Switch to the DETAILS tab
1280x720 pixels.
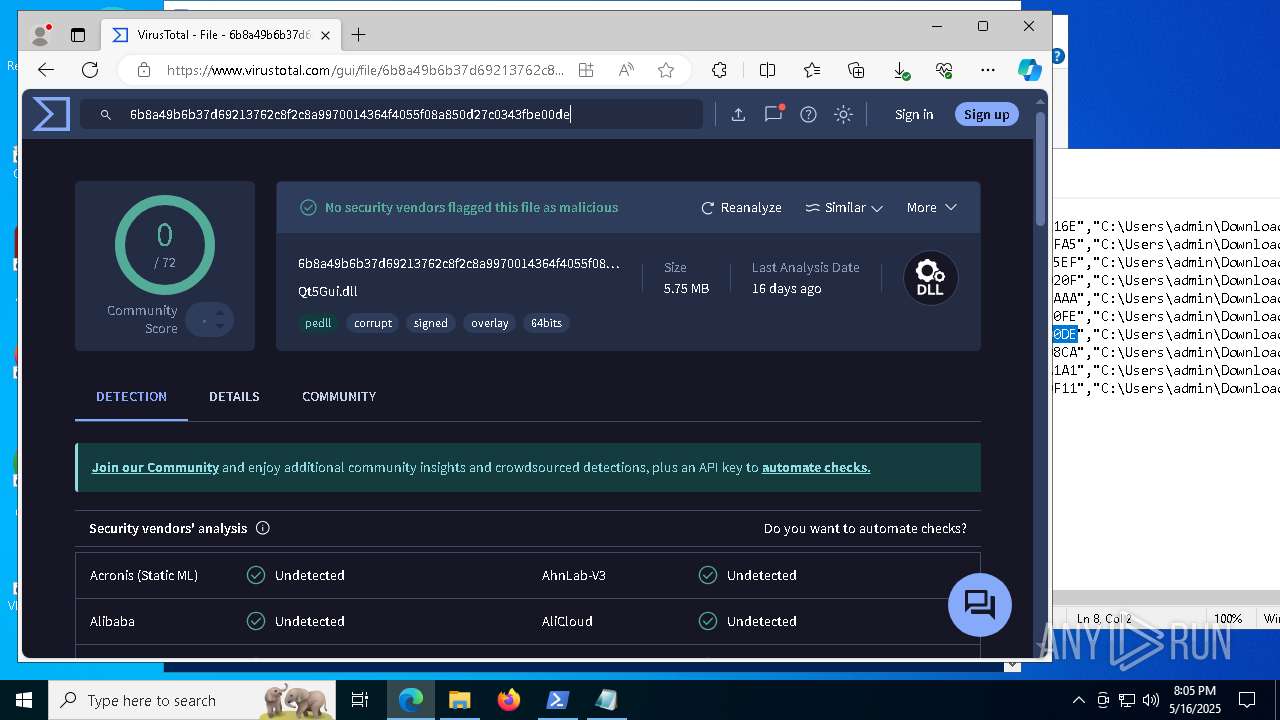pos(234,397)
